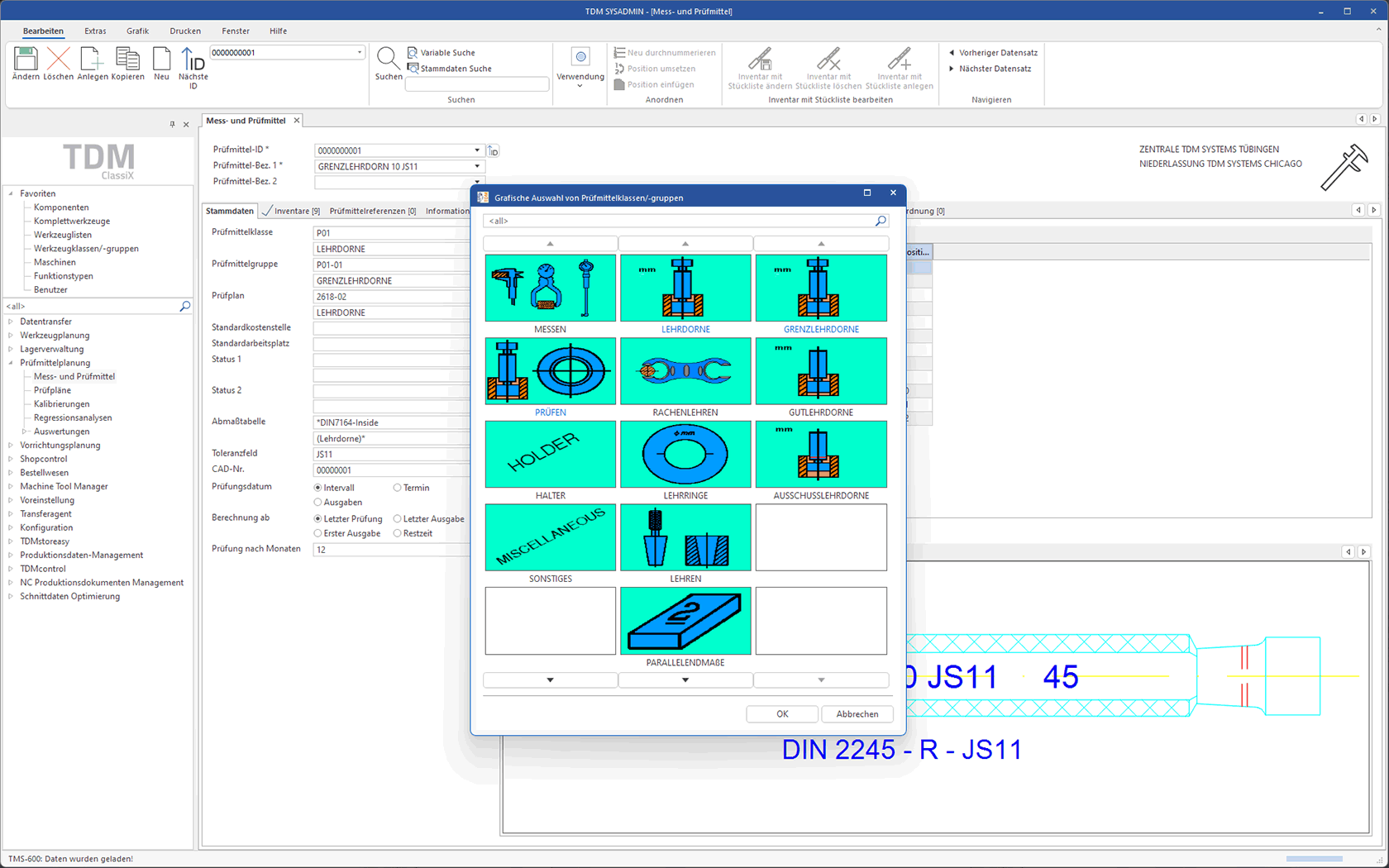Image resolution: width=1389 pixels, height=868 pixels.
Task: Click Inventar mit Stückliste löschen icon
Action: [828, 59]
